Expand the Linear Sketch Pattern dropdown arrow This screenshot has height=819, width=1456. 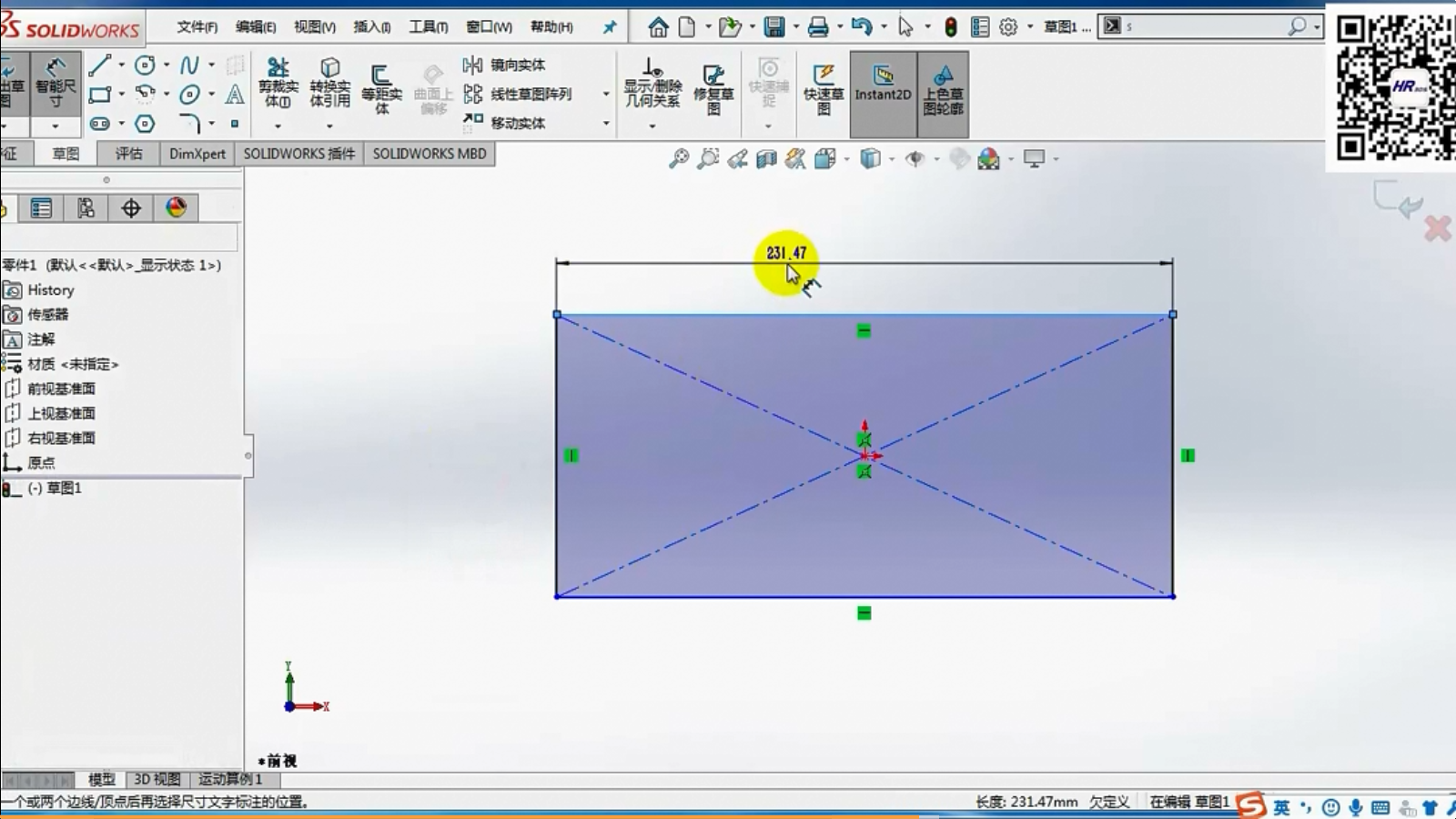pyautogui.click(x=606, y=94)
